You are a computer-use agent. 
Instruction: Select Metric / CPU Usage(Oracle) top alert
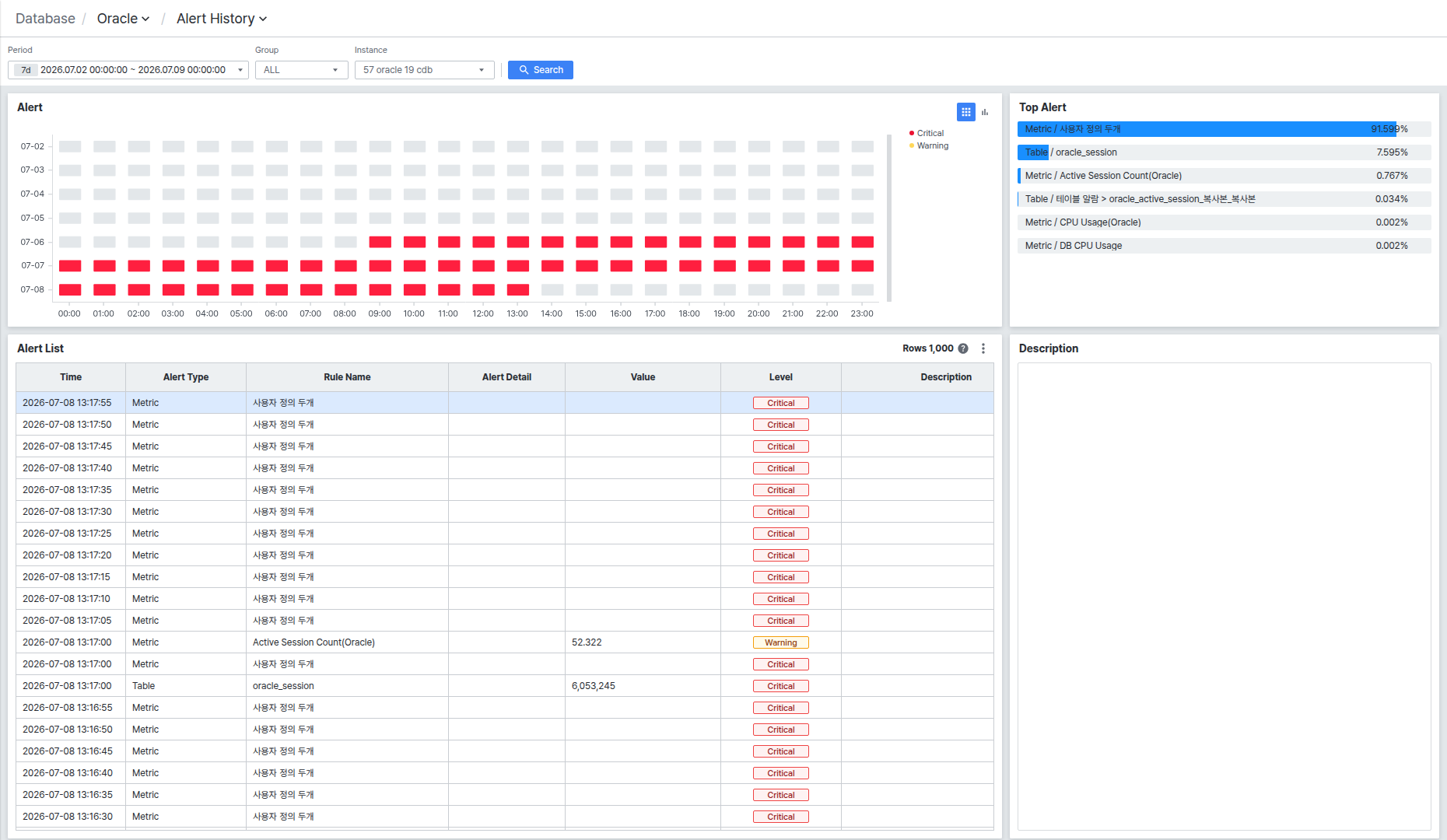click(1224, 222)
